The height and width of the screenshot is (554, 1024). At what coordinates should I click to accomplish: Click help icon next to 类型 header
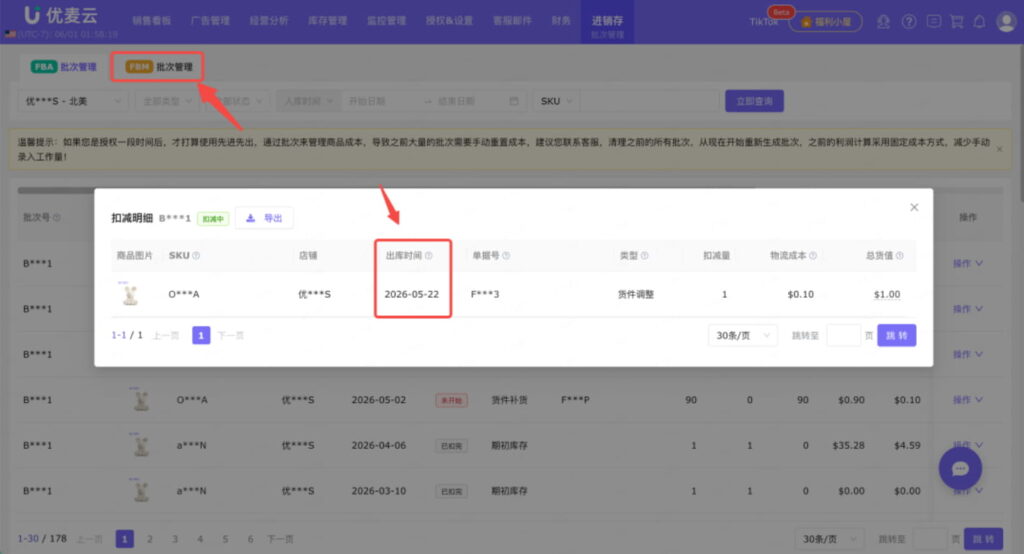click(645, 255)
